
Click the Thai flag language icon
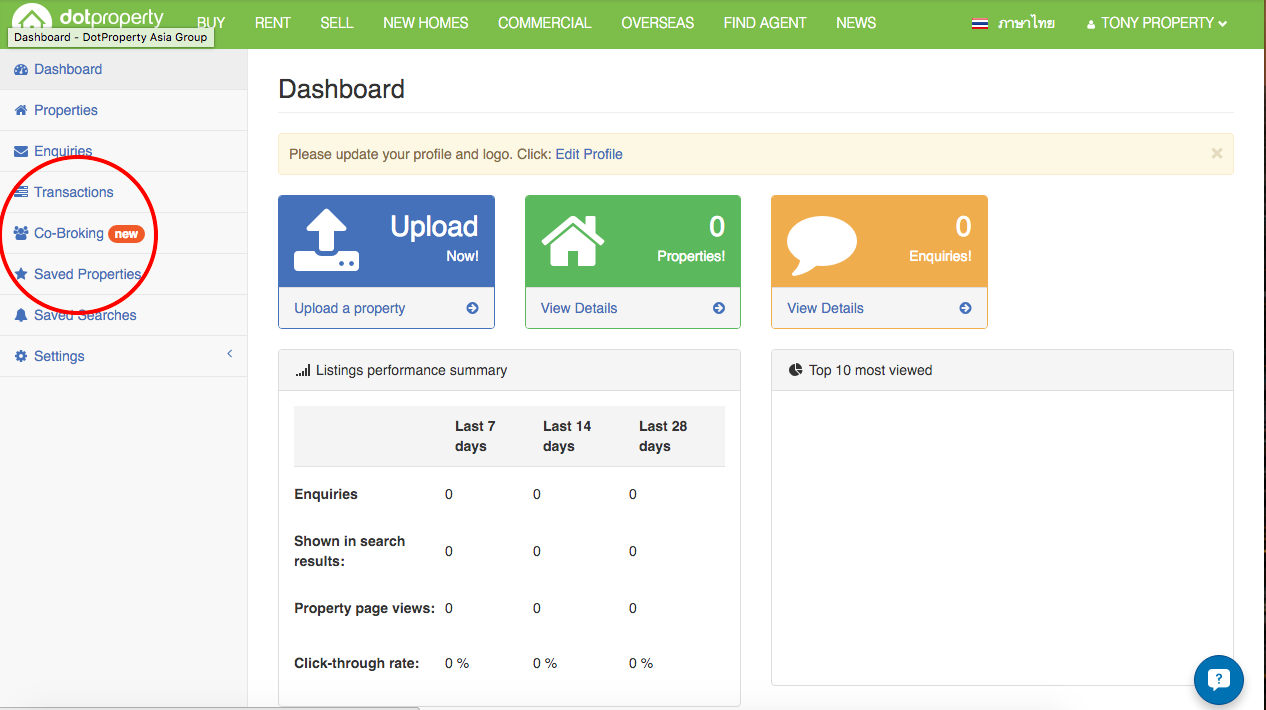click(x=980, y=23)
